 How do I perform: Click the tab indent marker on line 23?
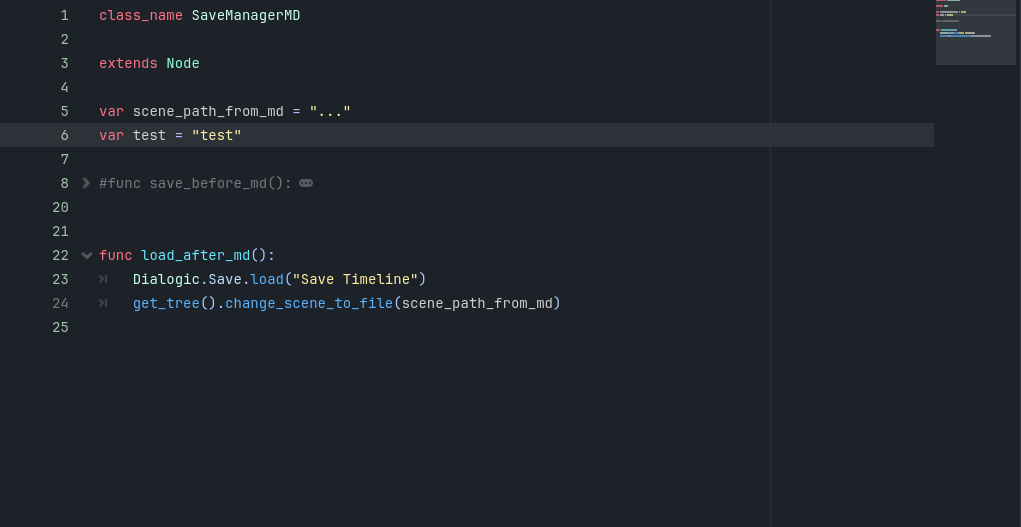pos(103,279)
